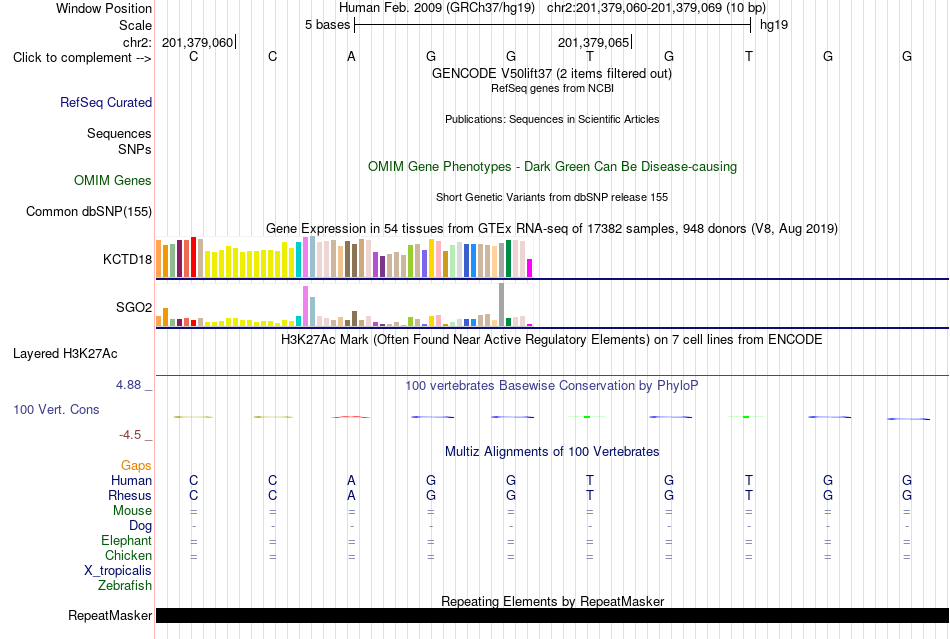Select the Sequences track label
Image resolution: width=950 pixels, height=639 pixels.
[119, 133]
